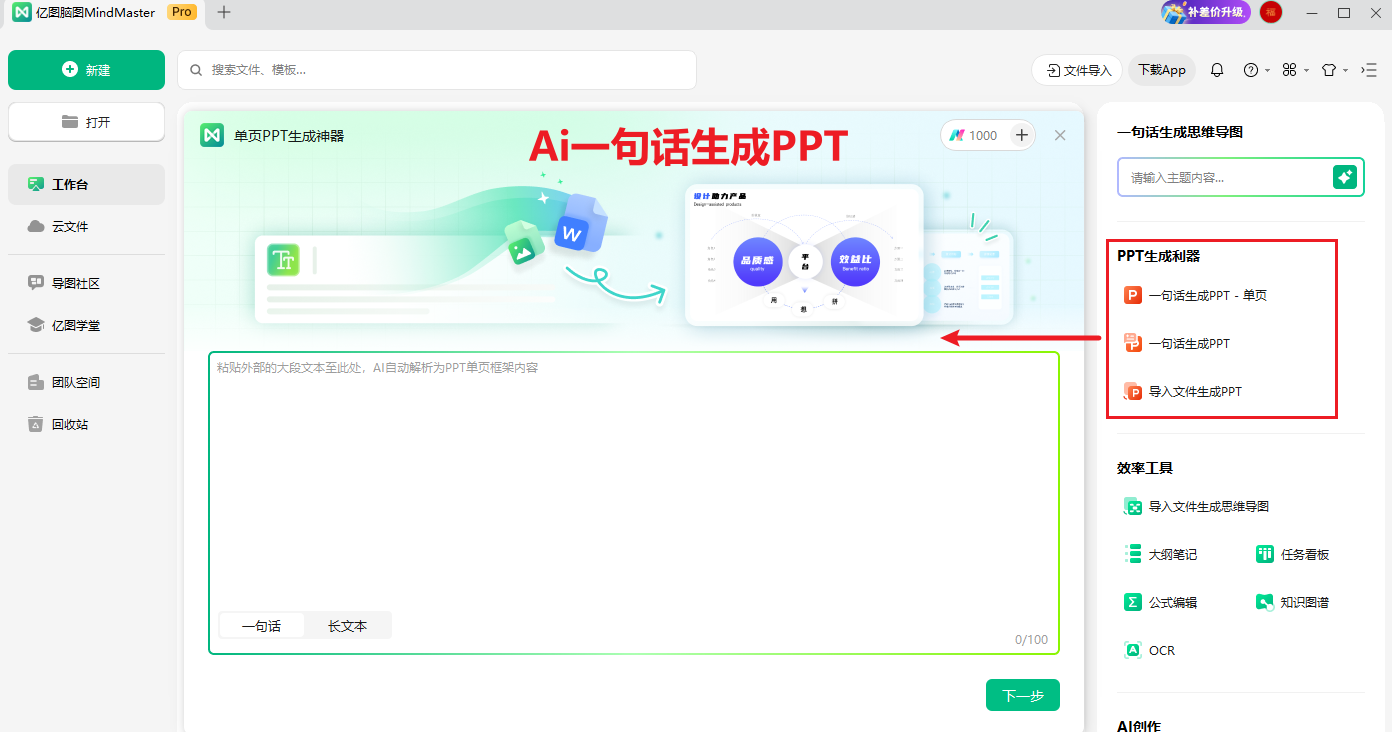Open 一句话生成PPT tool
The width and height of the screenshot is (1392, 732).
(1178, 343)
